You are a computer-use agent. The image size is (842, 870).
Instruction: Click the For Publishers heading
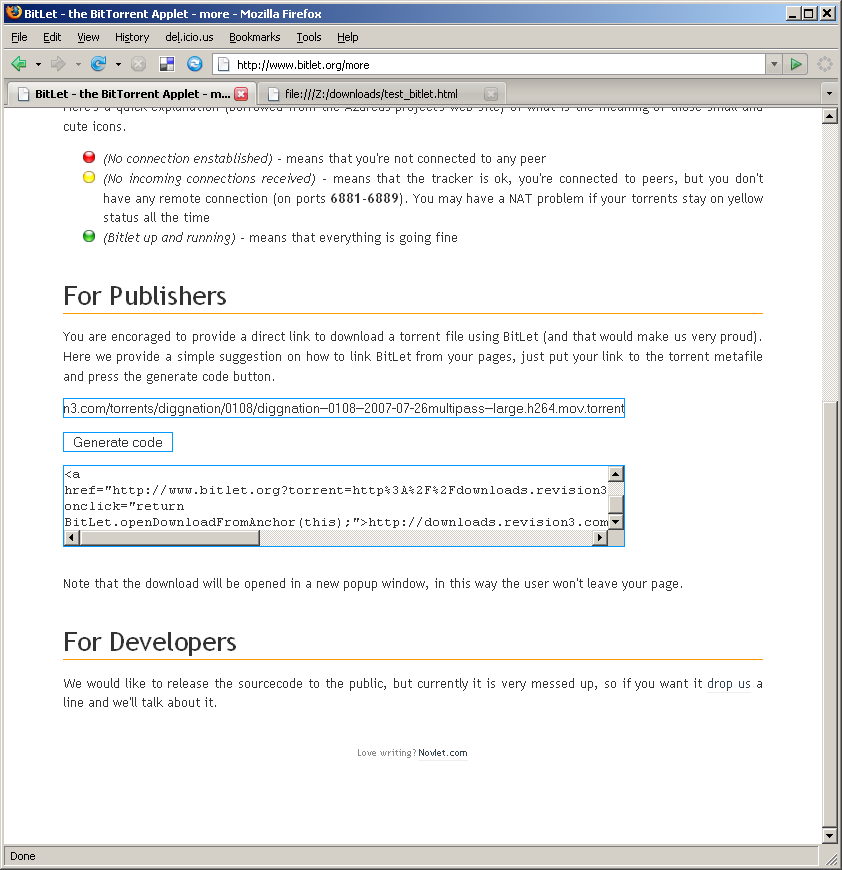145,296
